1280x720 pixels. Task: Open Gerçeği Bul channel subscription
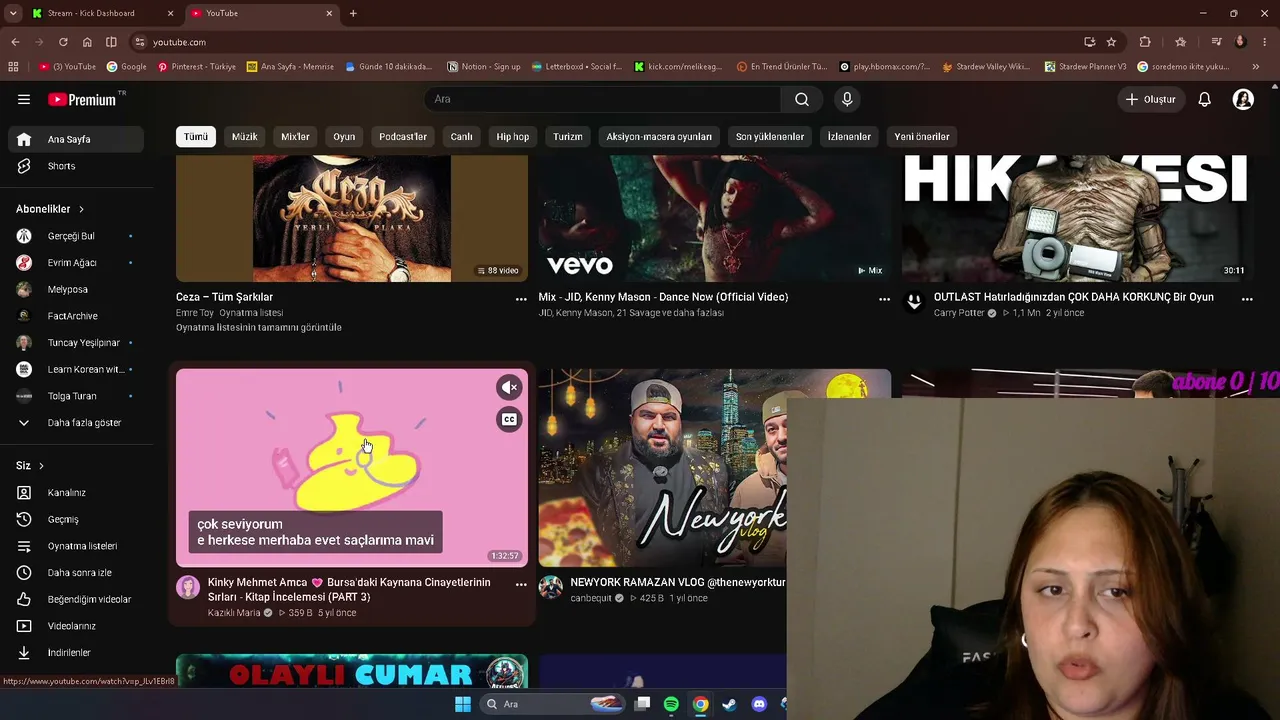click(72, 236)
